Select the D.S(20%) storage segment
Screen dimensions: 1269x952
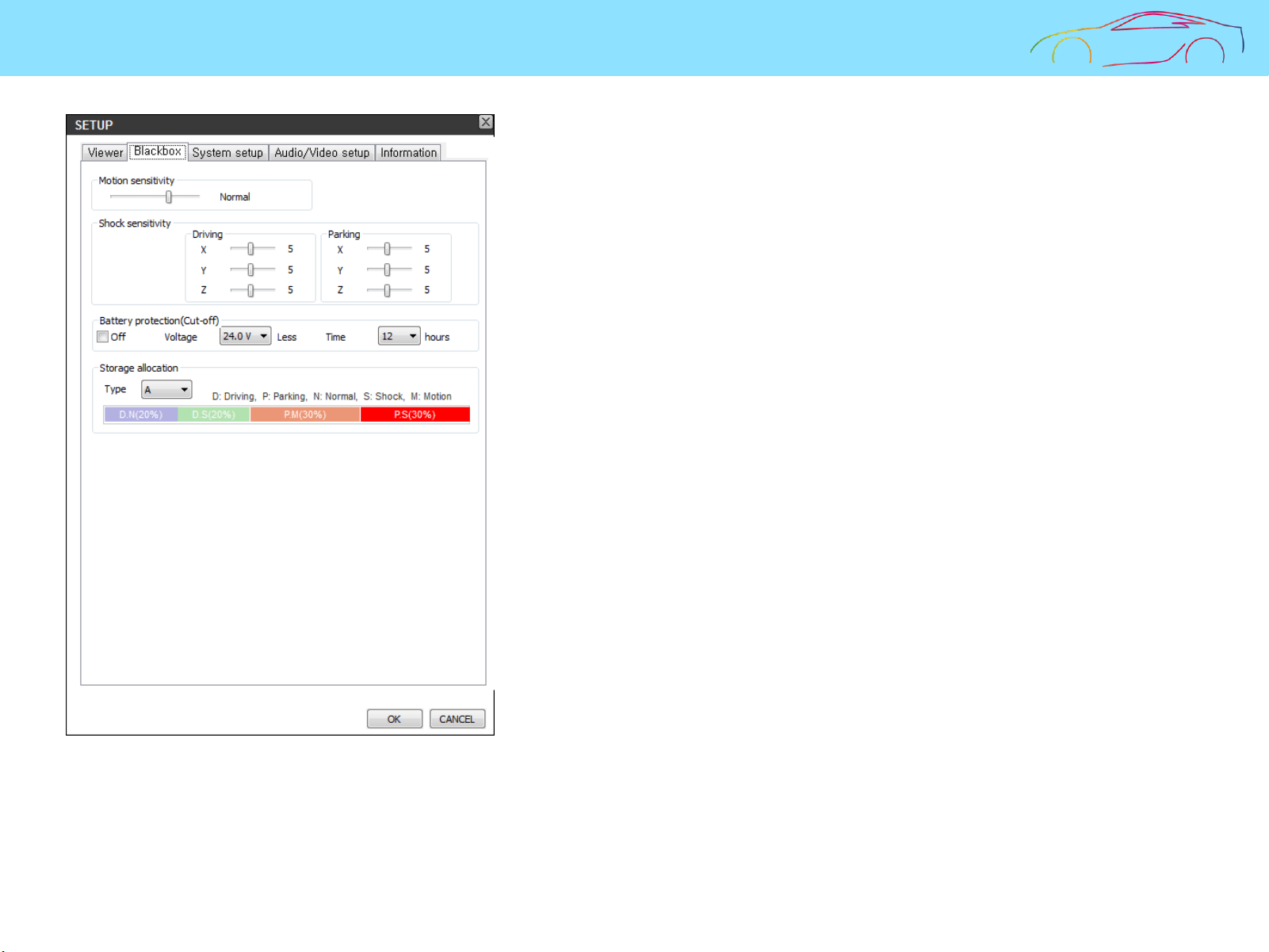click(214, 415)
